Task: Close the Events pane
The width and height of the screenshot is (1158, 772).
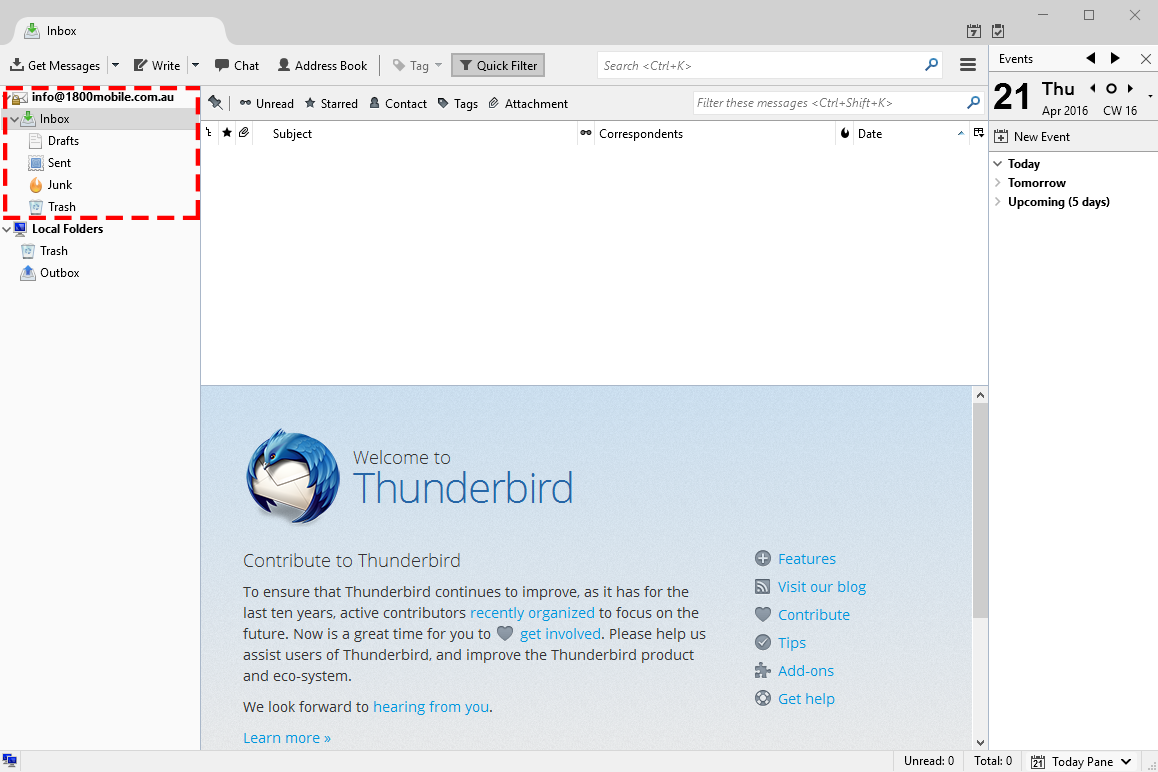Action: [x=1145, y=58]
